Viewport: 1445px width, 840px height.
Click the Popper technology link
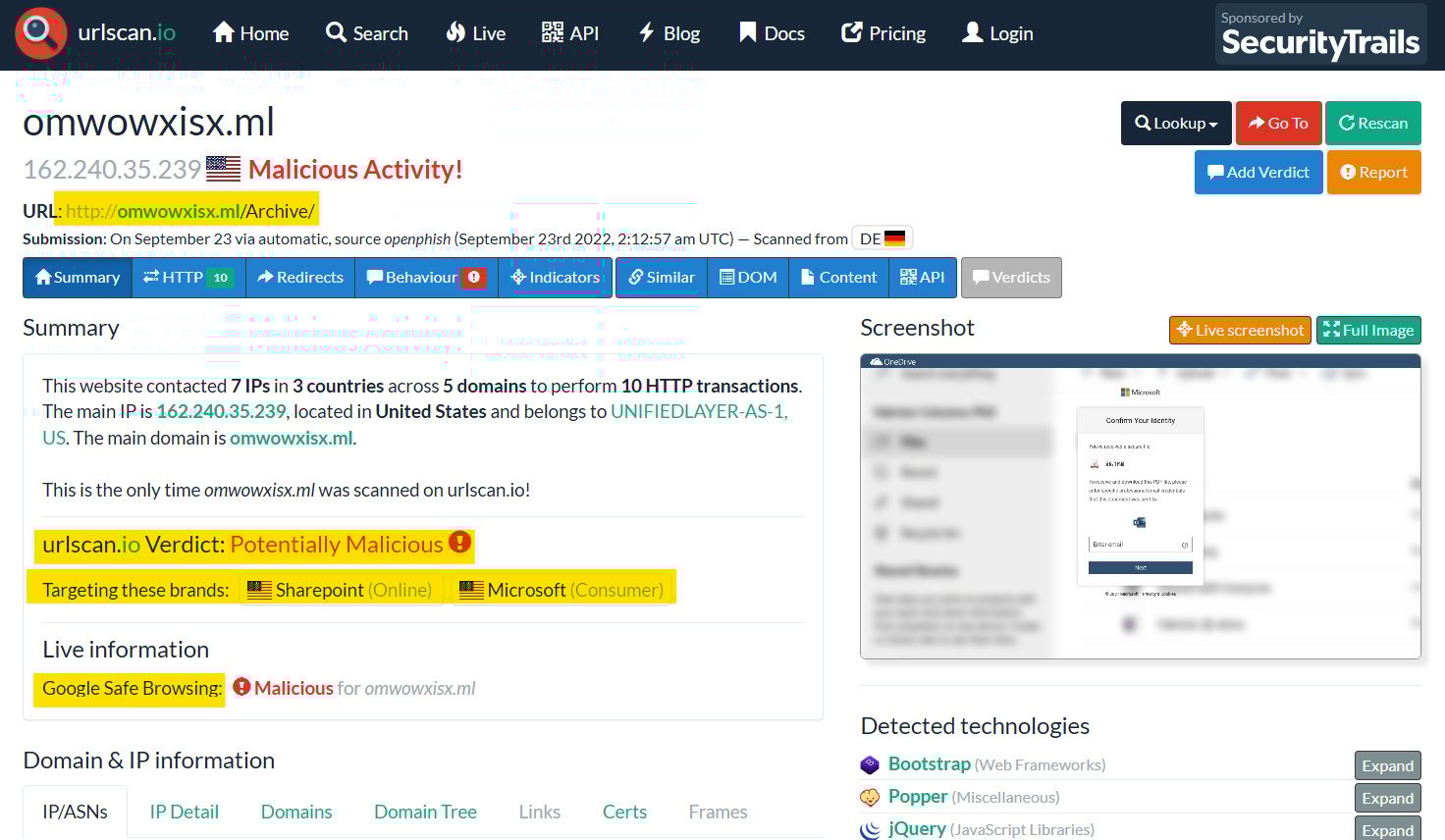(918, 797)
